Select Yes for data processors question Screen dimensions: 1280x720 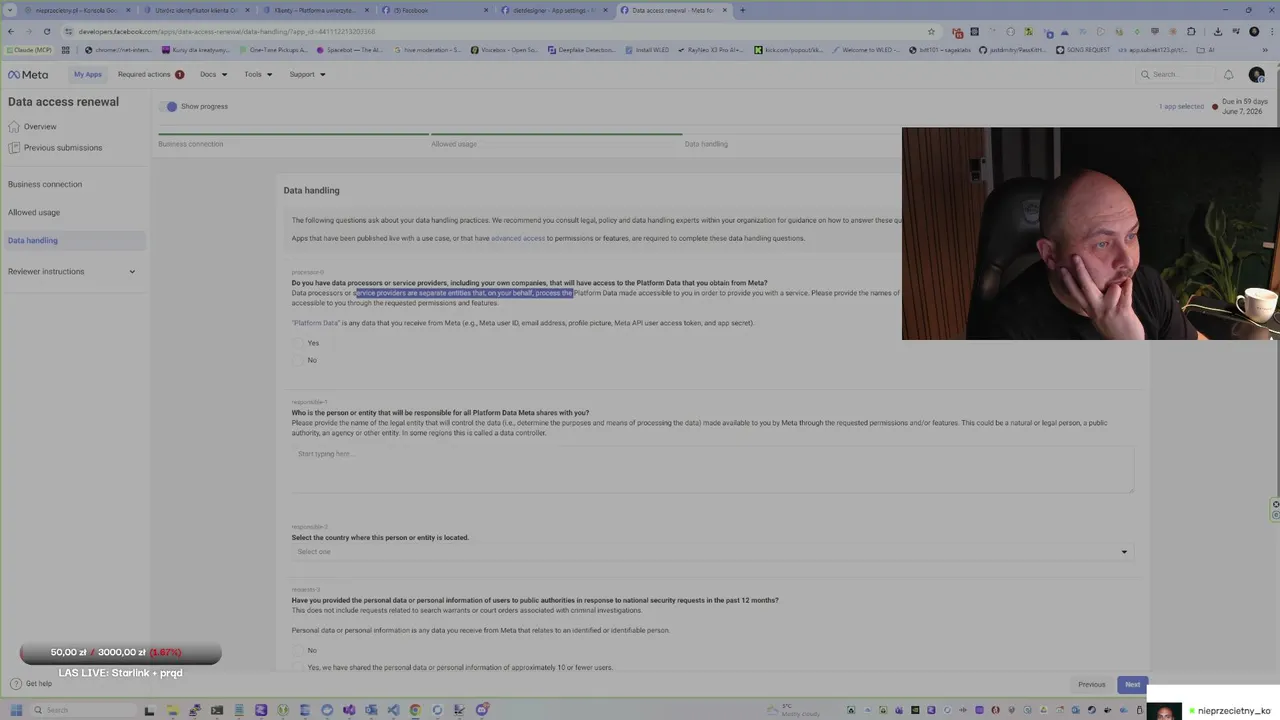tap(299, 343)
